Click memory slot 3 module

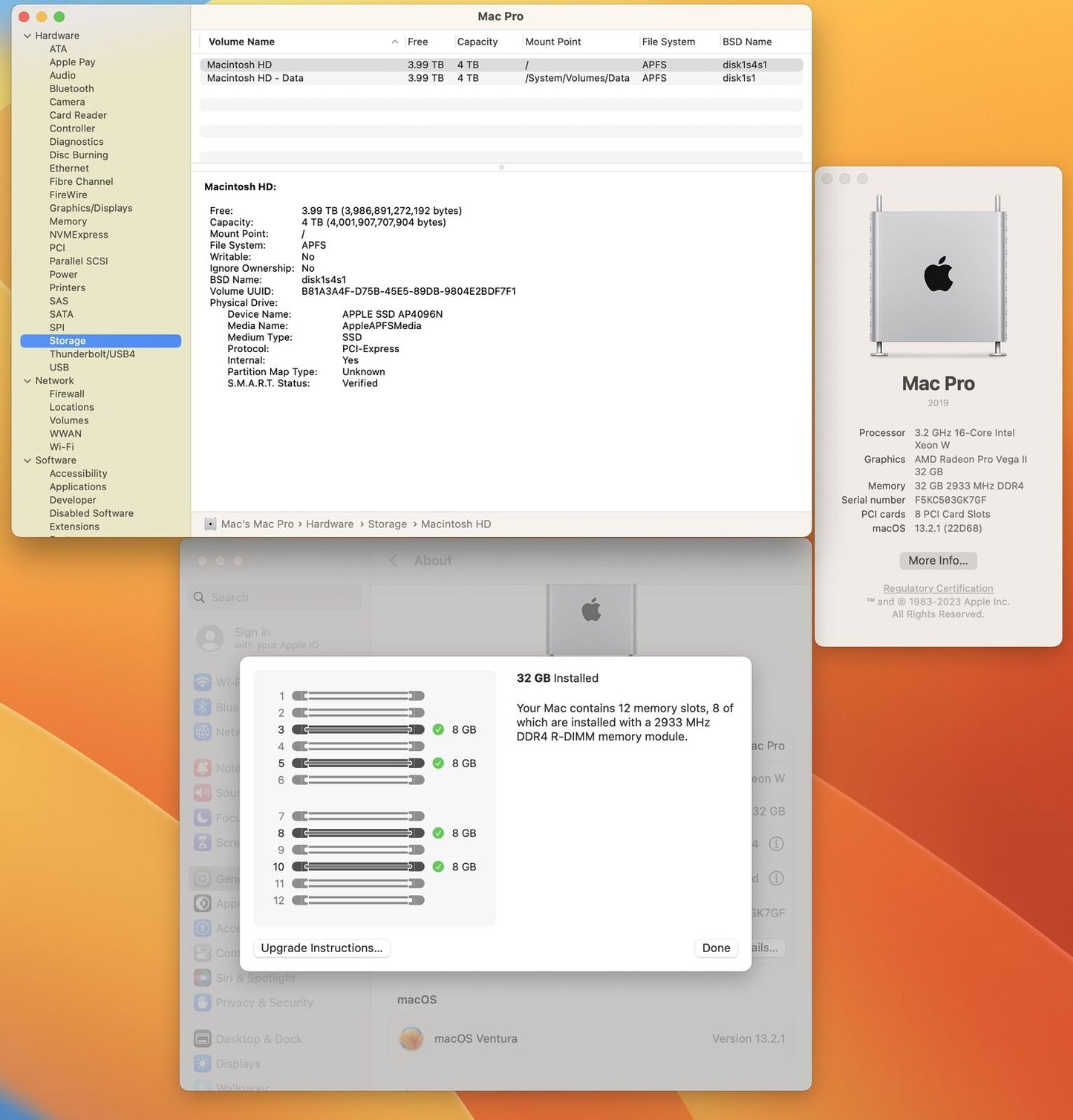click(x=358, y=730)
